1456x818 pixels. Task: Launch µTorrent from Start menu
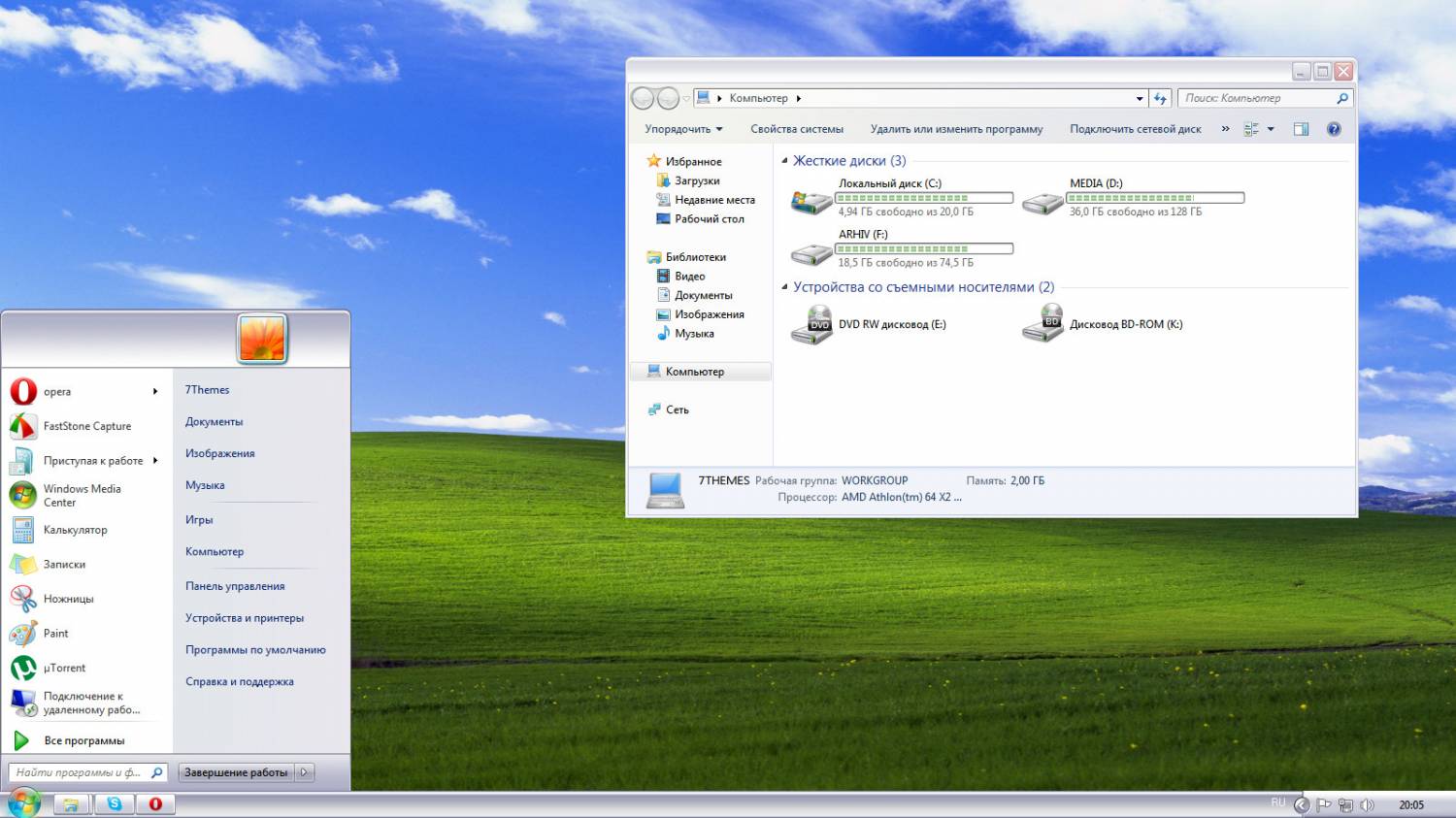tap(85, 668)
